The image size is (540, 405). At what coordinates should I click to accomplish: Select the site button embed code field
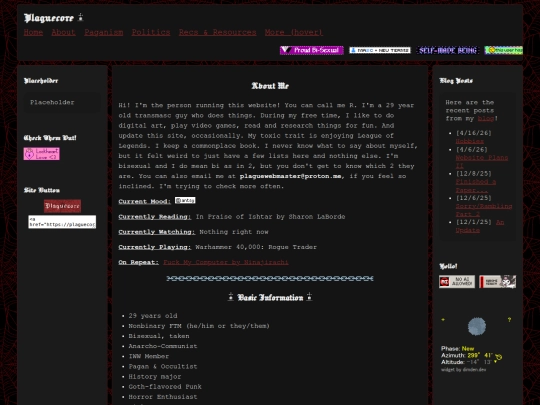point(62,222)
